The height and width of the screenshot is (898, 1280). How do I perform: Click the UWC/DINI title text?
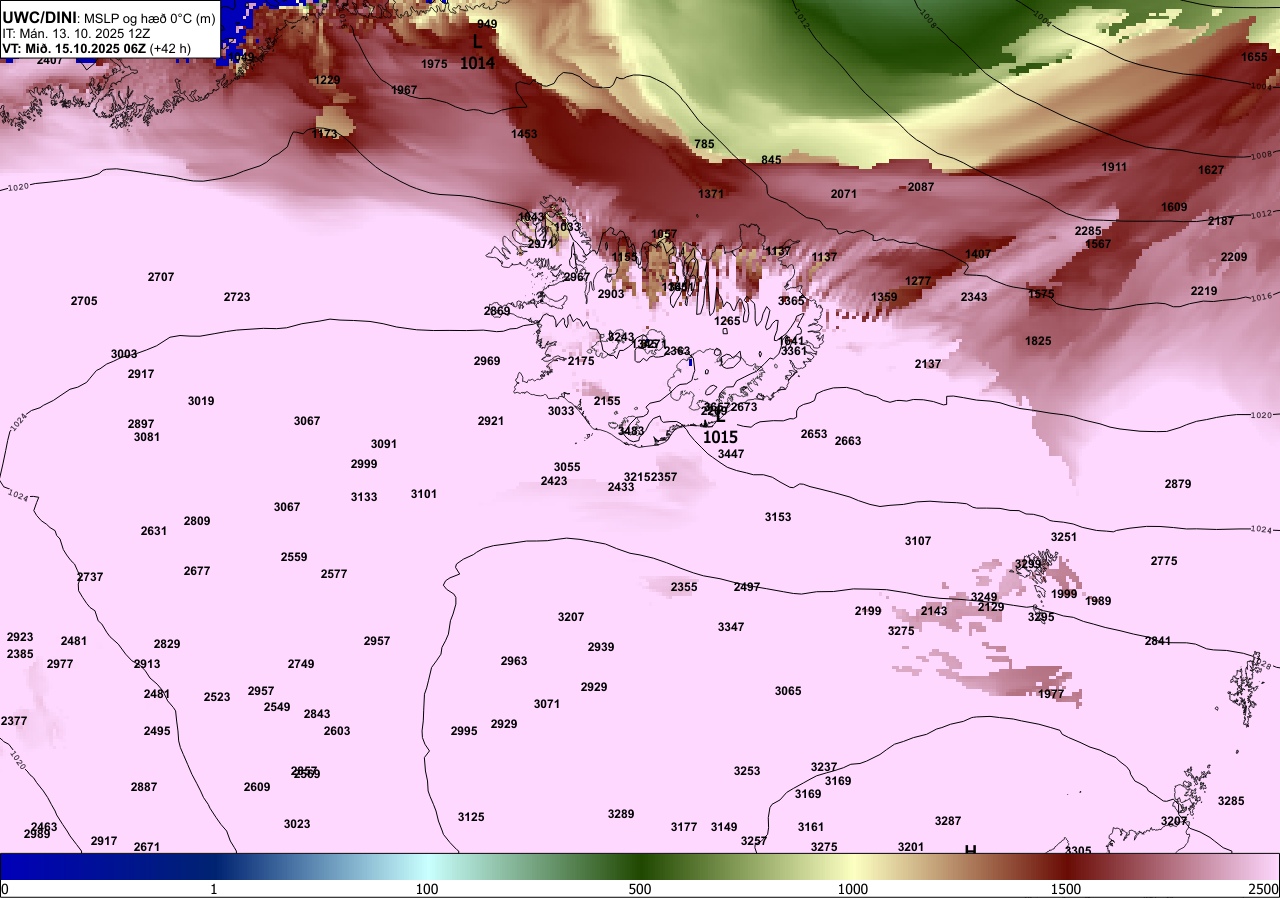pyautogui.click(x=38, y=17)
